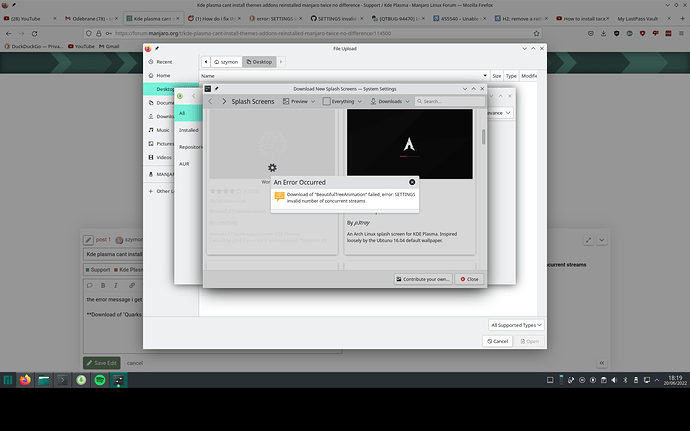Viewport: 690px width, 431px height.
Task: Click Firefox back arrow
Action: click(8, 33)
